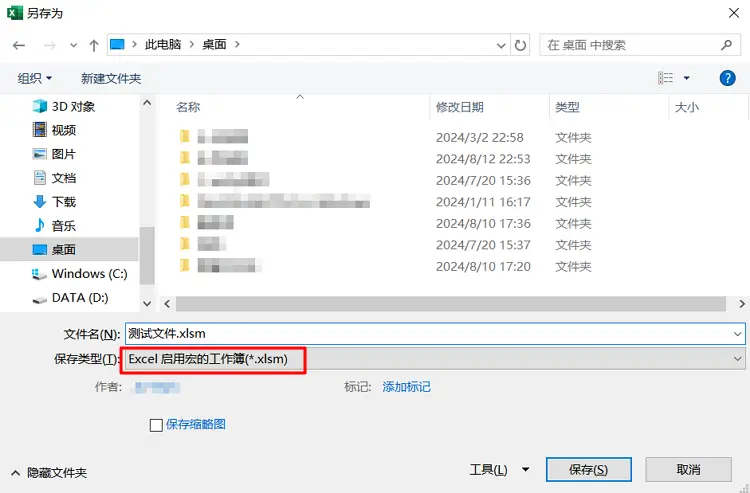The height and width of the screenshot is (493, 750).
Task: Select 桌面 in navigation pane
Action: tap(69, 250)
